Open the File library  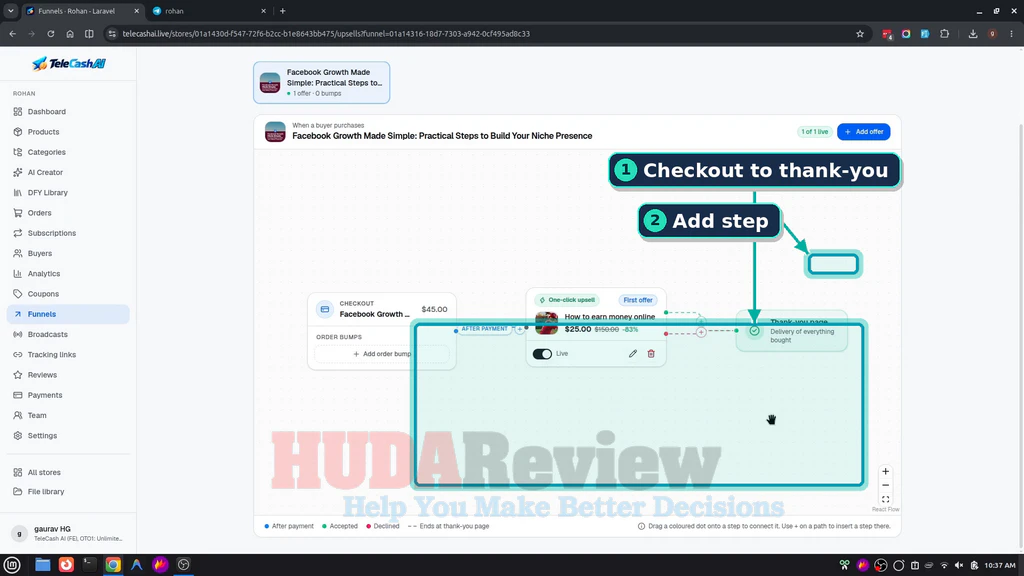click(x=68, y=492)
